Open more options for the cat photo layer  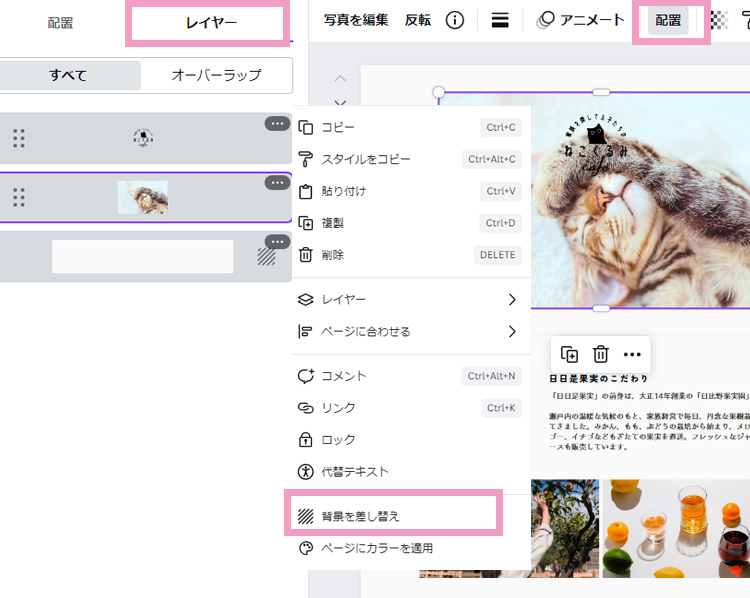[x=277, y=183]
